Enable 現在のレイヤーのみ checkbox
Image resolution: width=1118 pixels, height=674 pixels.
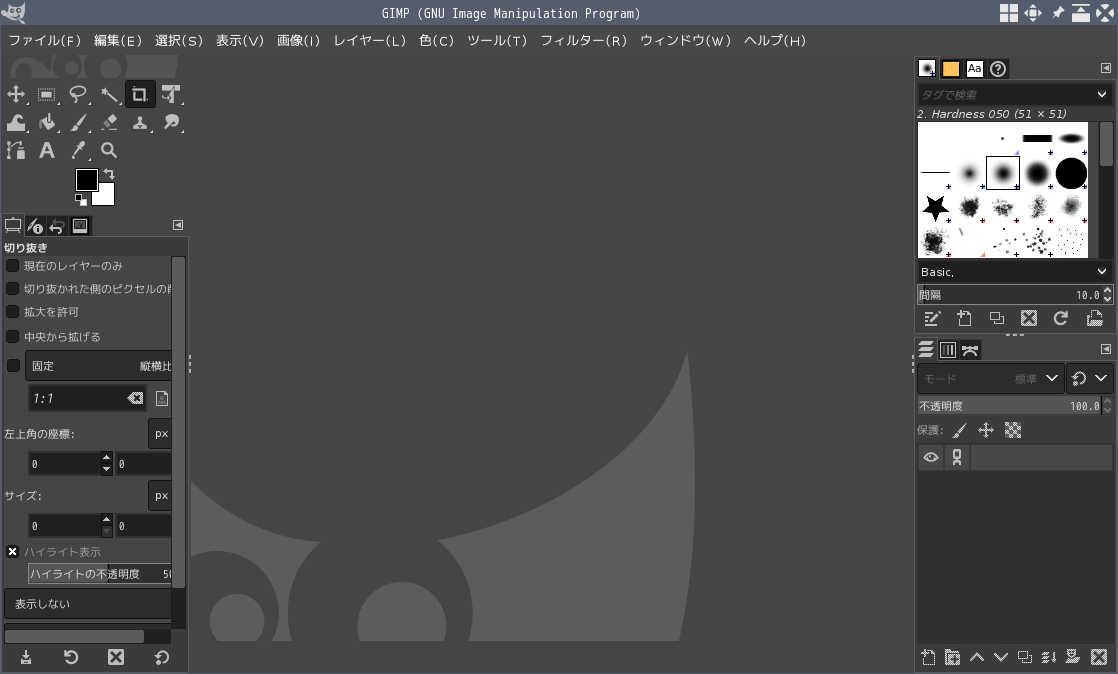(12, 266)
